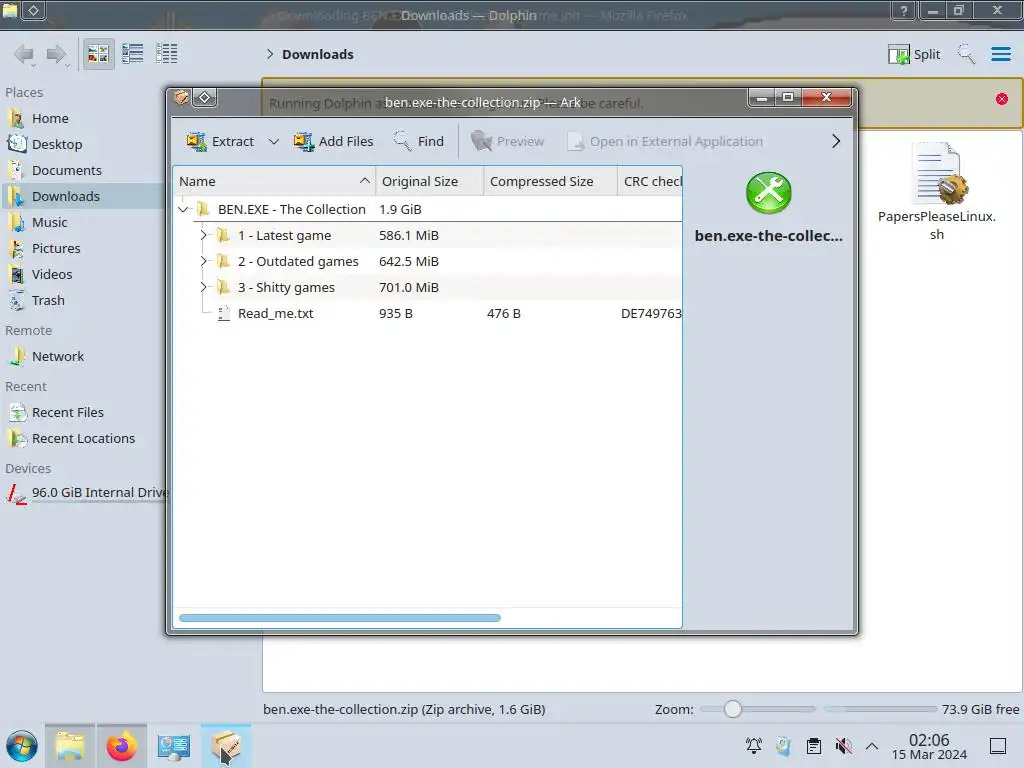This screenshot has width=1024, height=768.
Task: Open Music in the Places panel
Action: [x=84, y=223]
